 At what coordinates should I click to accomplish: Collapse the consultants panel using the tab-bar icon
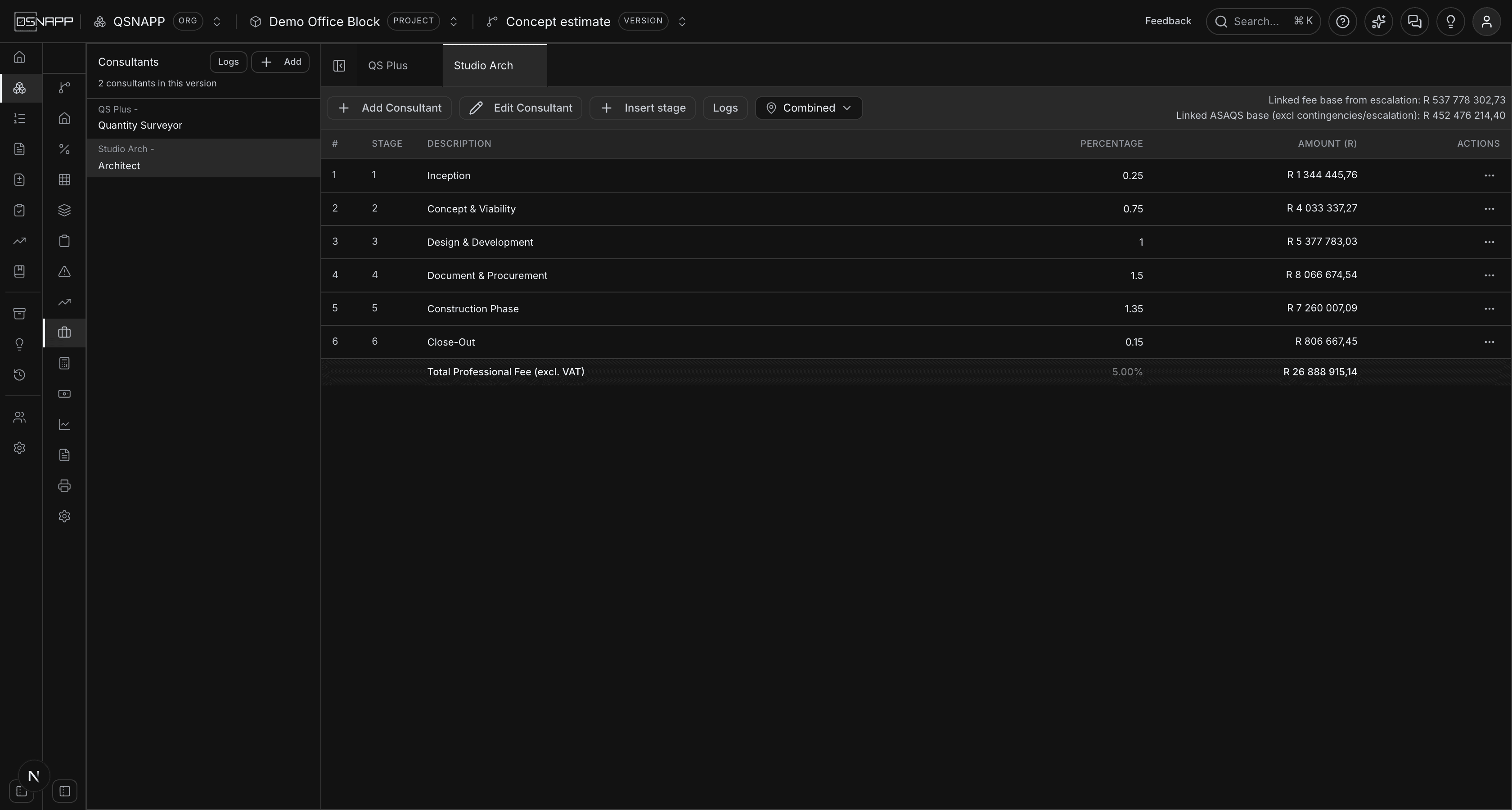[339, 66]
